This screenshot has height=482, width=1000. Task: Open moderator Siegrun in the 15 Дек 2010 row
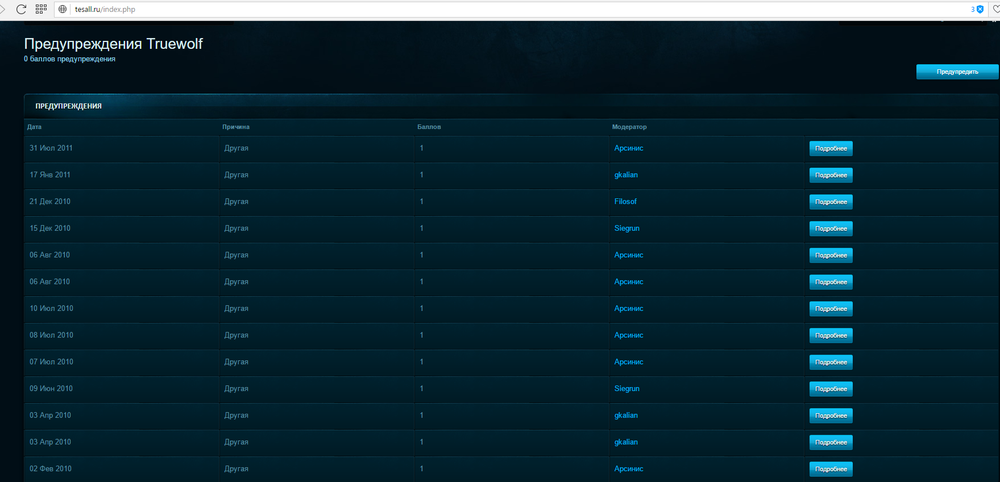627,228
